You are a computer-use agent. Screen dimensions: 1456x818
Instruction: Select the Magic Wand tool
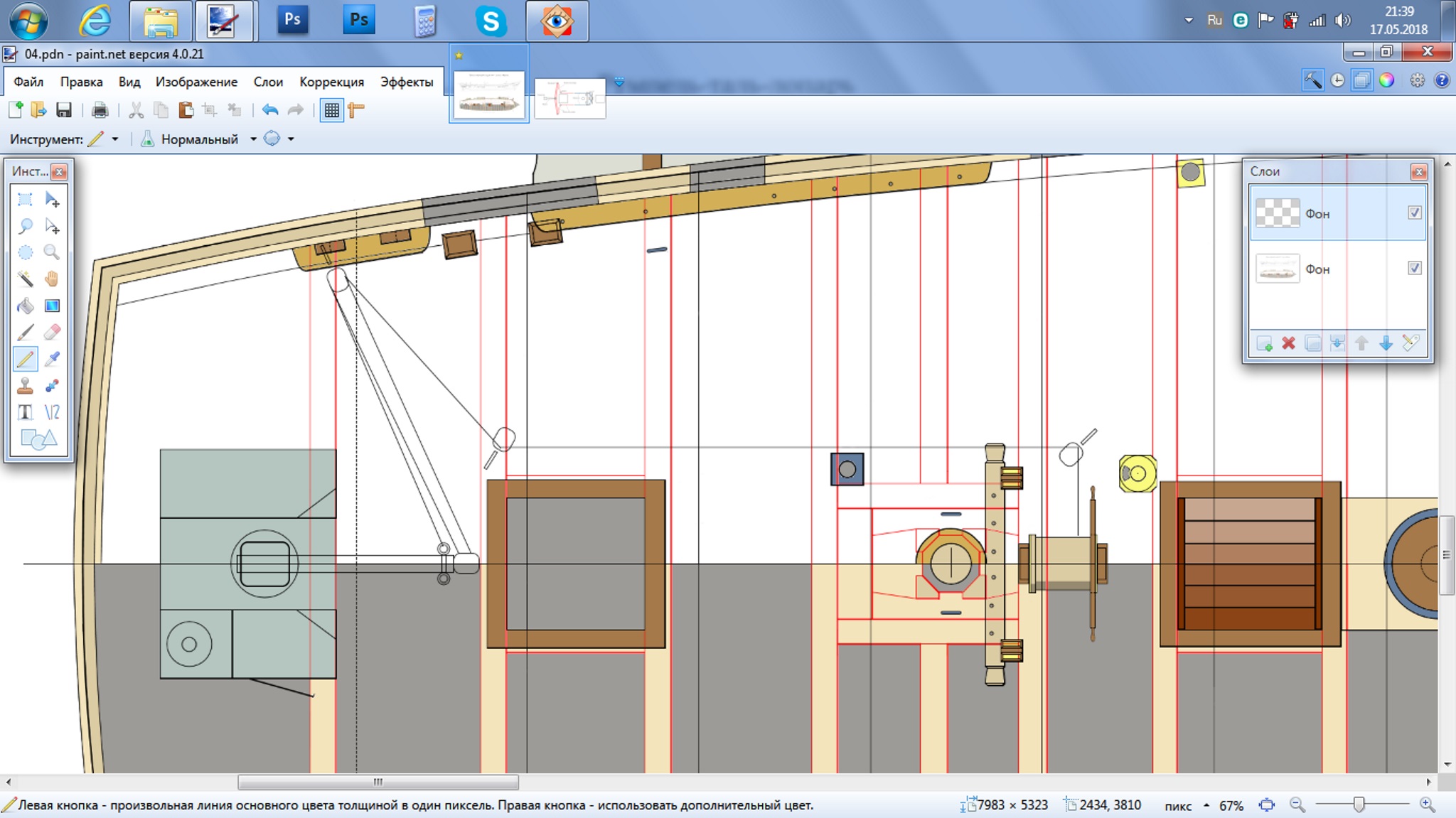click(x=25, y=279)
